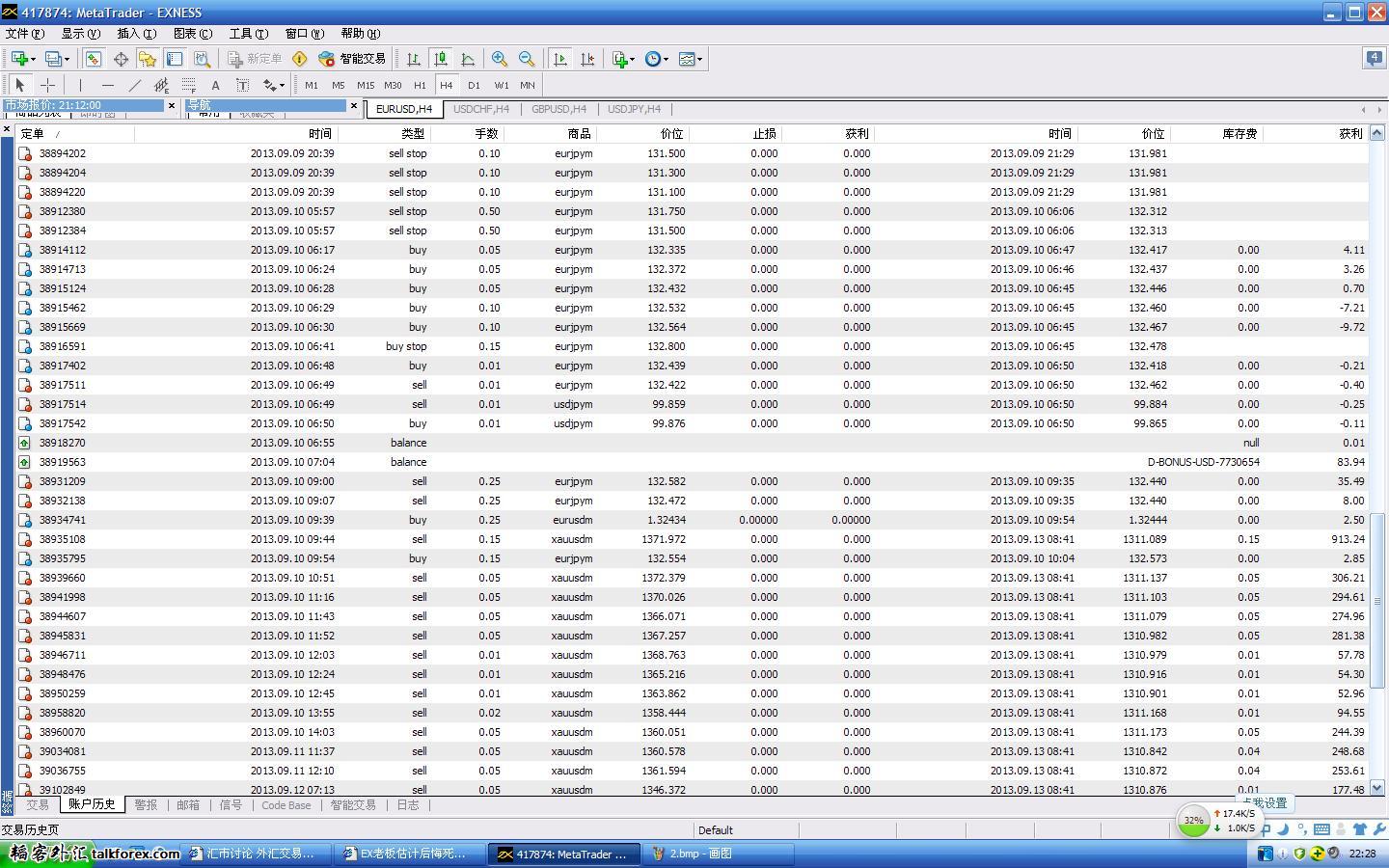Close the 导航 navigator panel
Viewport: 1389px width, 868px height.
pos(354,105)
